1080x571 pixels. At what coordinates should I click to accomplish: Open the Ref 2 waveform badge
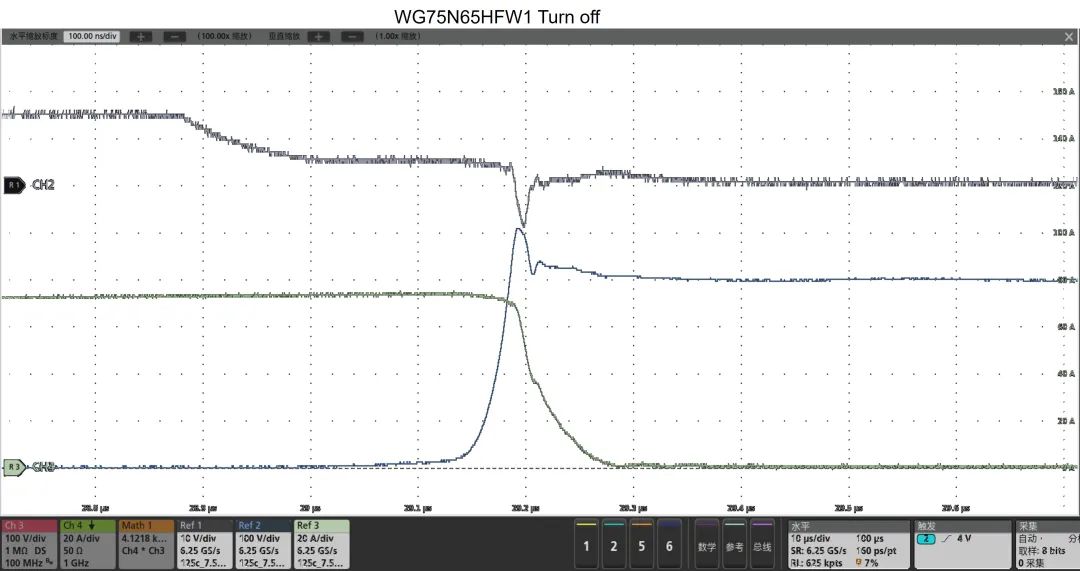point(264,544)
